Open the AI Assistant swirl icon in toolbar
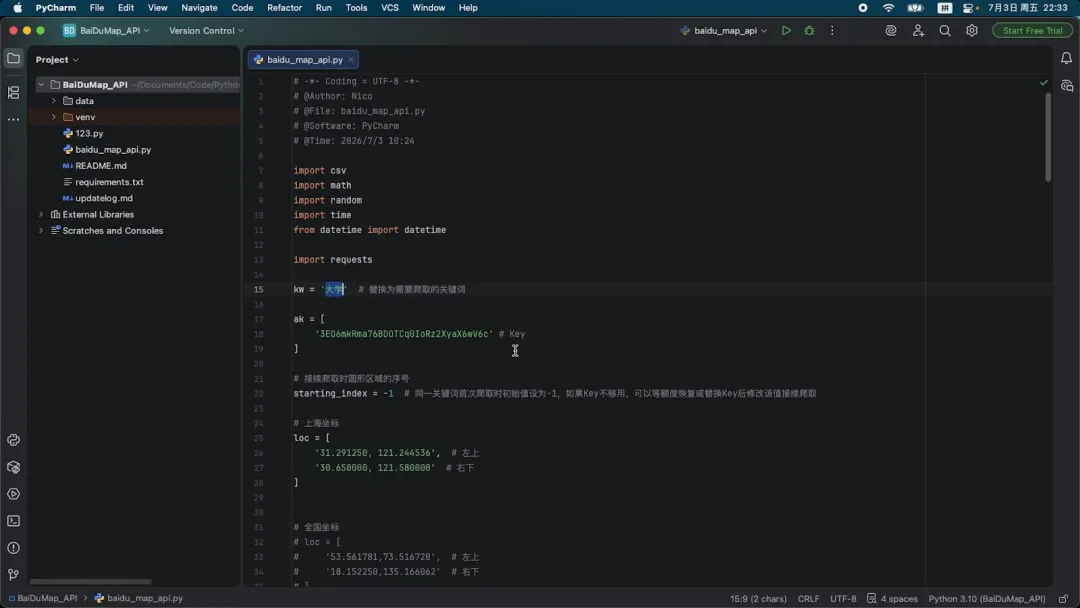This screenshot has width=1080, height=608. (891, 30)
